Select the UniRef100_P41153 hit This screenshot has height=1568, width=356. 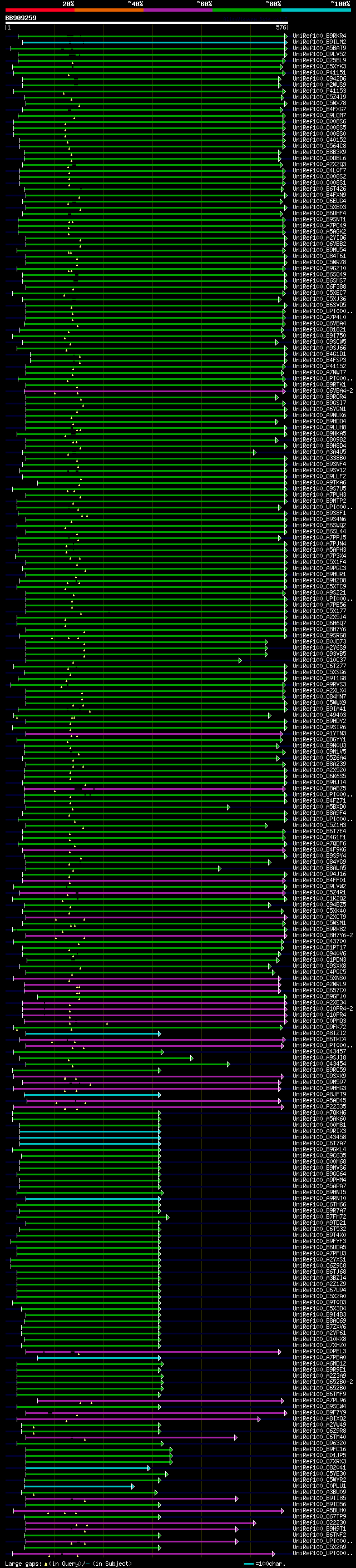pyautogui.click(x=319, y=91)
